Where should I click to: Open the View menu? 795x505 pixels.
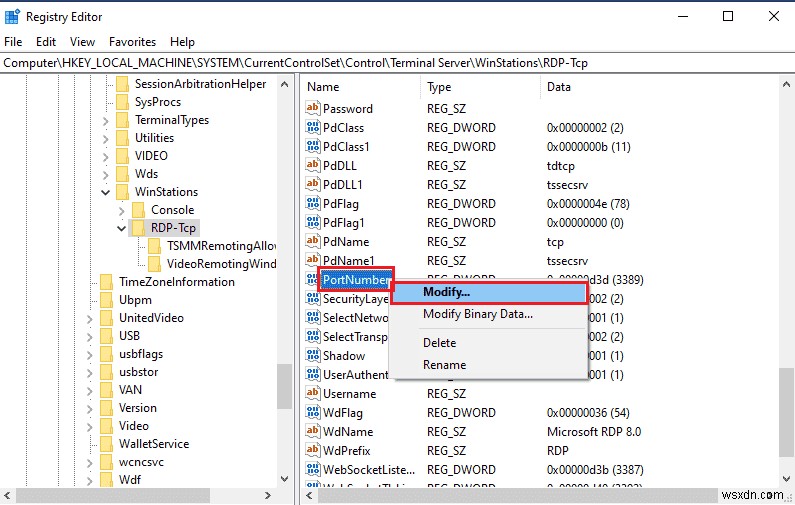tap(82, 42)
